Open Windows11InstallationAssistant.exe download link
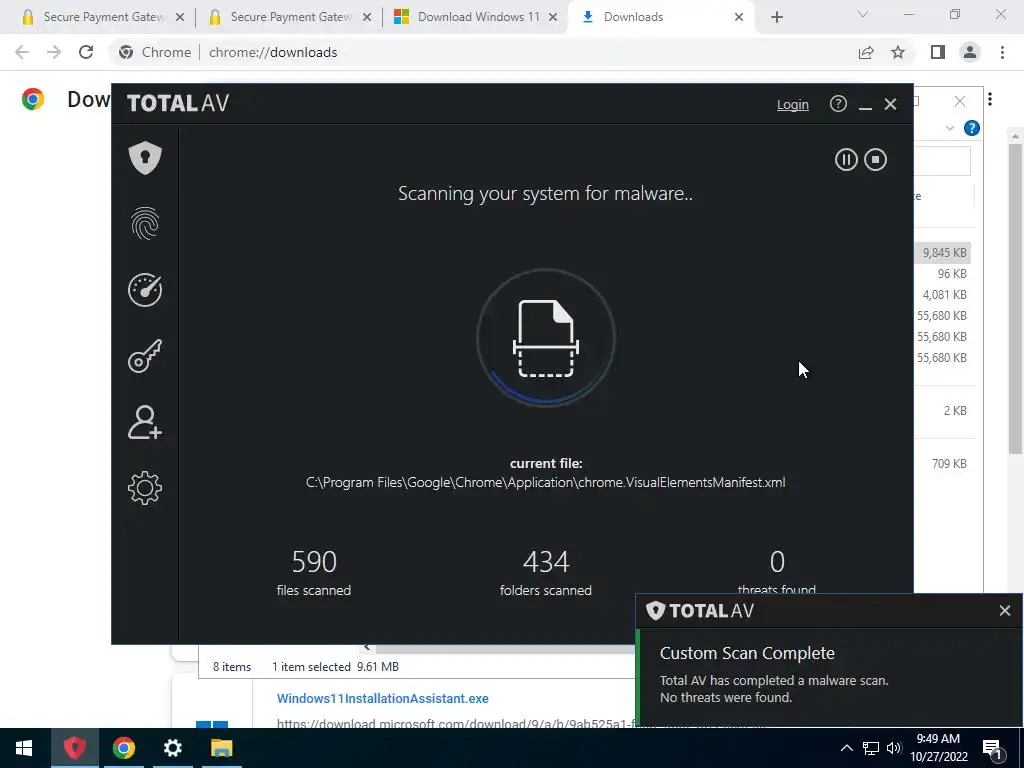Screen dimensions: 1024x768 point(383,698)
